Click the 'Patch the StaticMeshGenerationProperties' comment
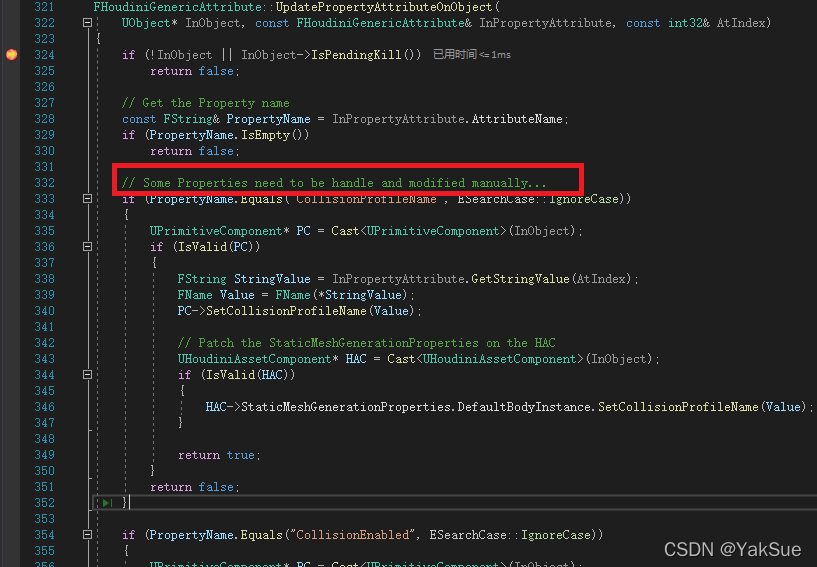The width and height of the screenshot is (817, 567). pyautogui.click(x=366, y=343)
